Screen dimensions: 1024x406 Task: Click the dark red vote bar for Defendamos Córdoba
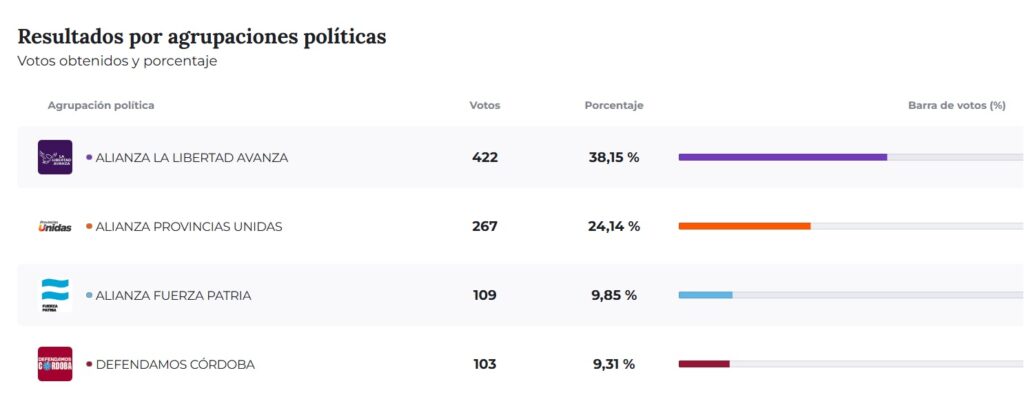704,364
